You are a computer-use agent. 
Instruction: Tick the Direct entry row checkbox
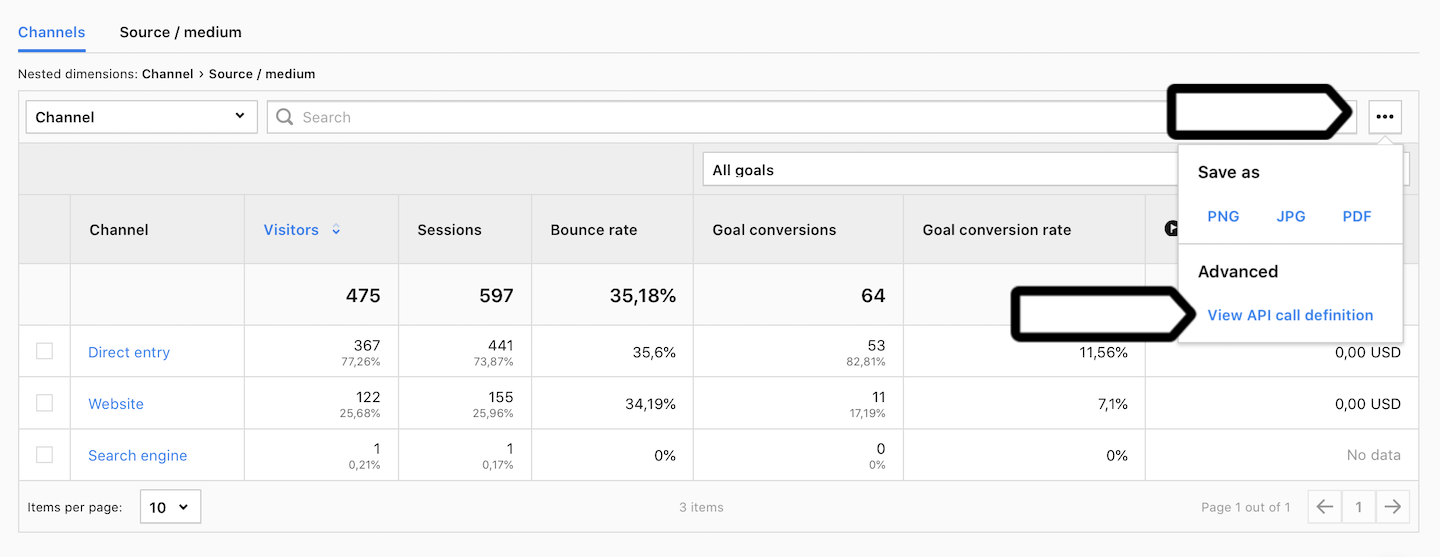pos(44,351)
